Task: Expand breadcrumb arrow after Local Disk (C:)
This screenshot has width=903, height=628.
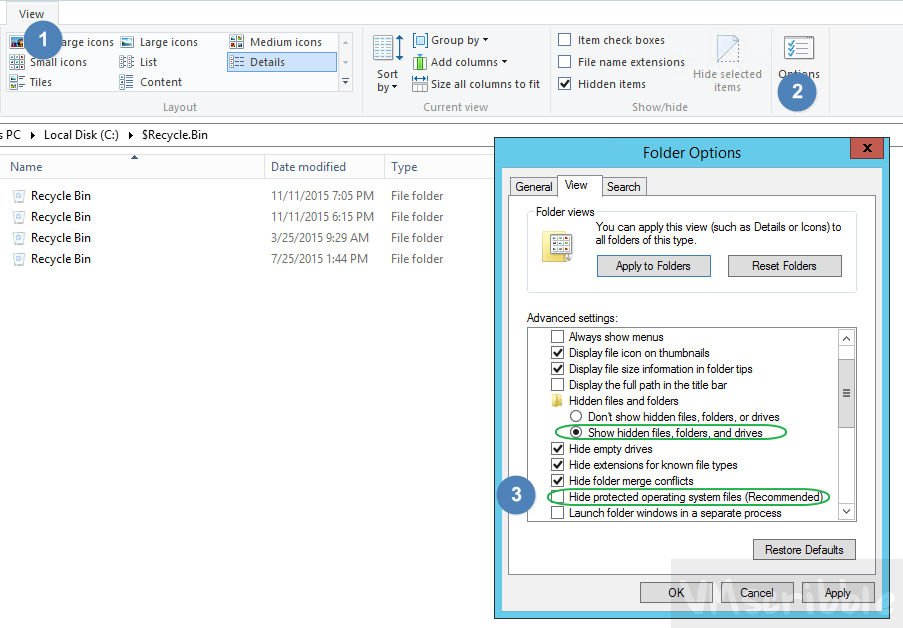Action: tap(131, 135)
